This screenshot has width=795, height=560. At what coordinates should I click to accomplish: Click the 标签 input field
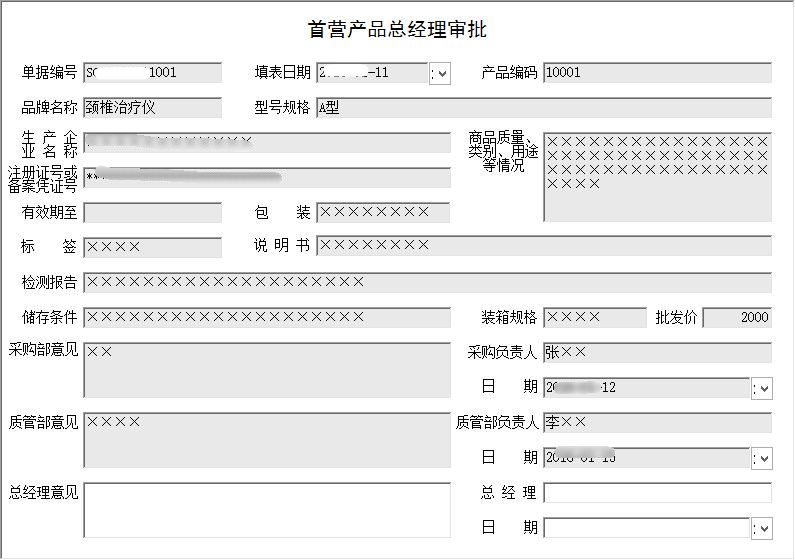coord(153,247)
